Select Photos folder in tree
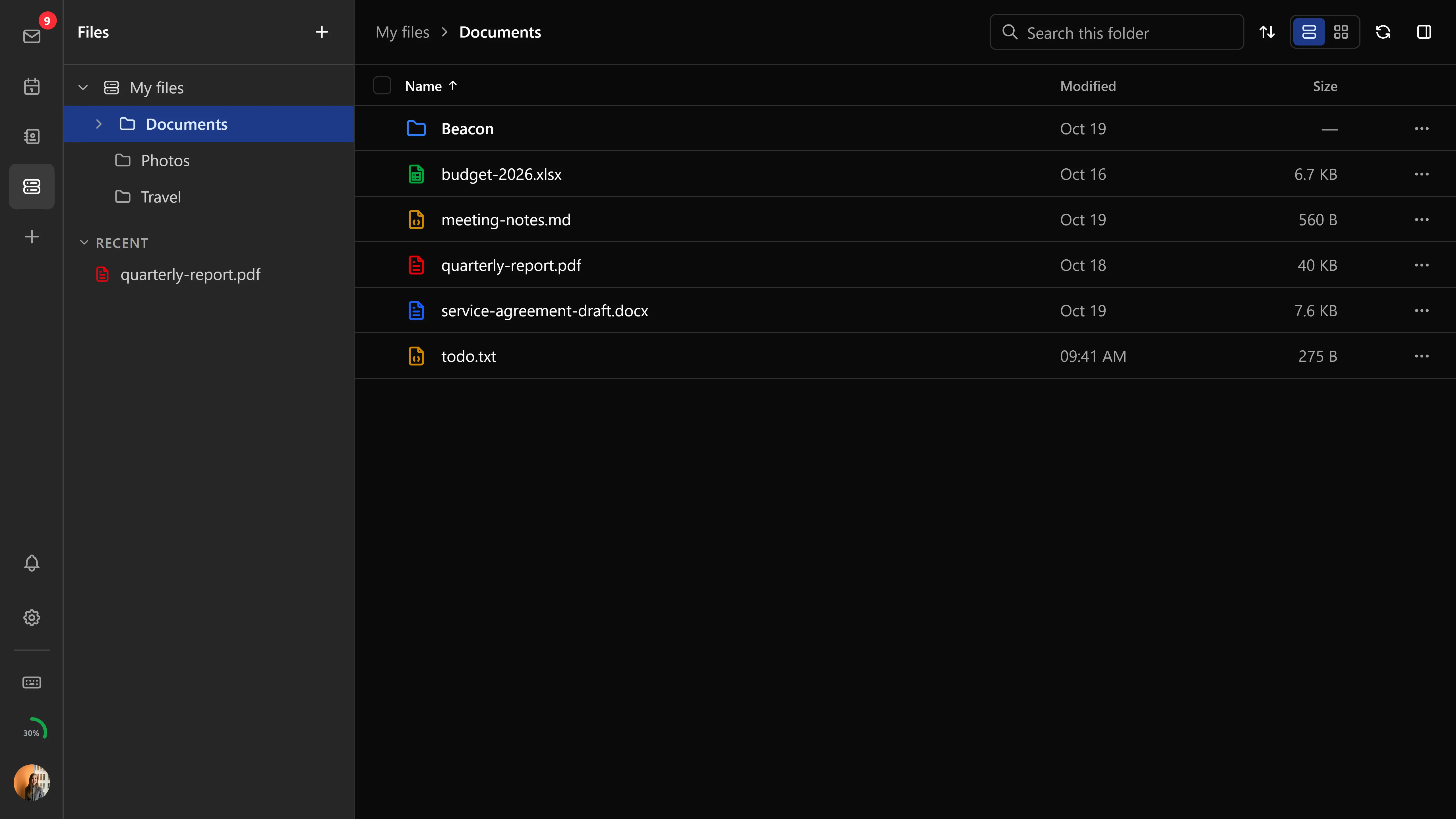 (x=209, y=160)
